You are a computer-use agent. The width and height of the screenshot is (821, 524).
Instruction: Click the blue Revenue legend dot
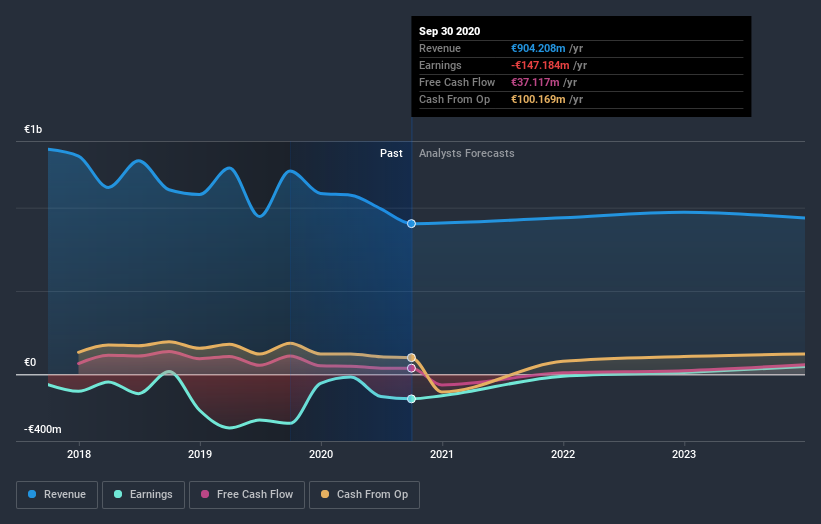click(32, 494)
